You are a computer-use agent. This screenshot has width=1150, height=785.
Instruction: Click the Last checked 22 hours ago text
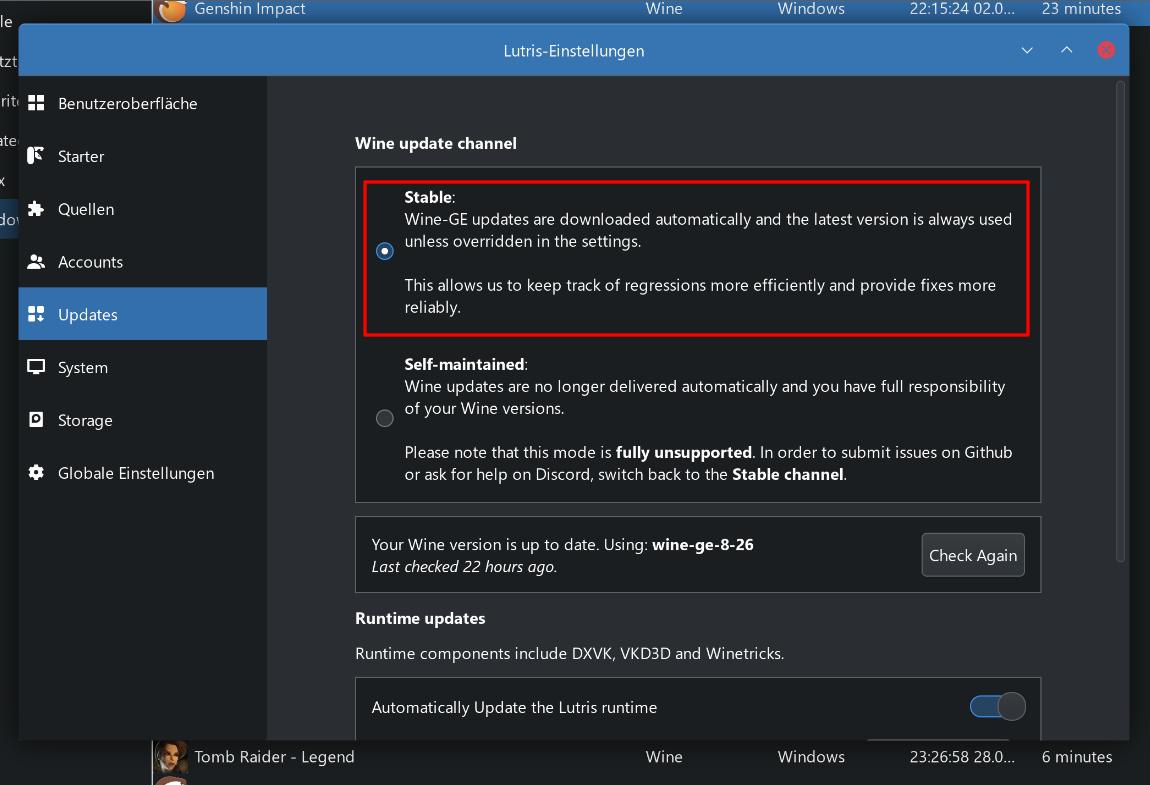[x=464, y=566]
